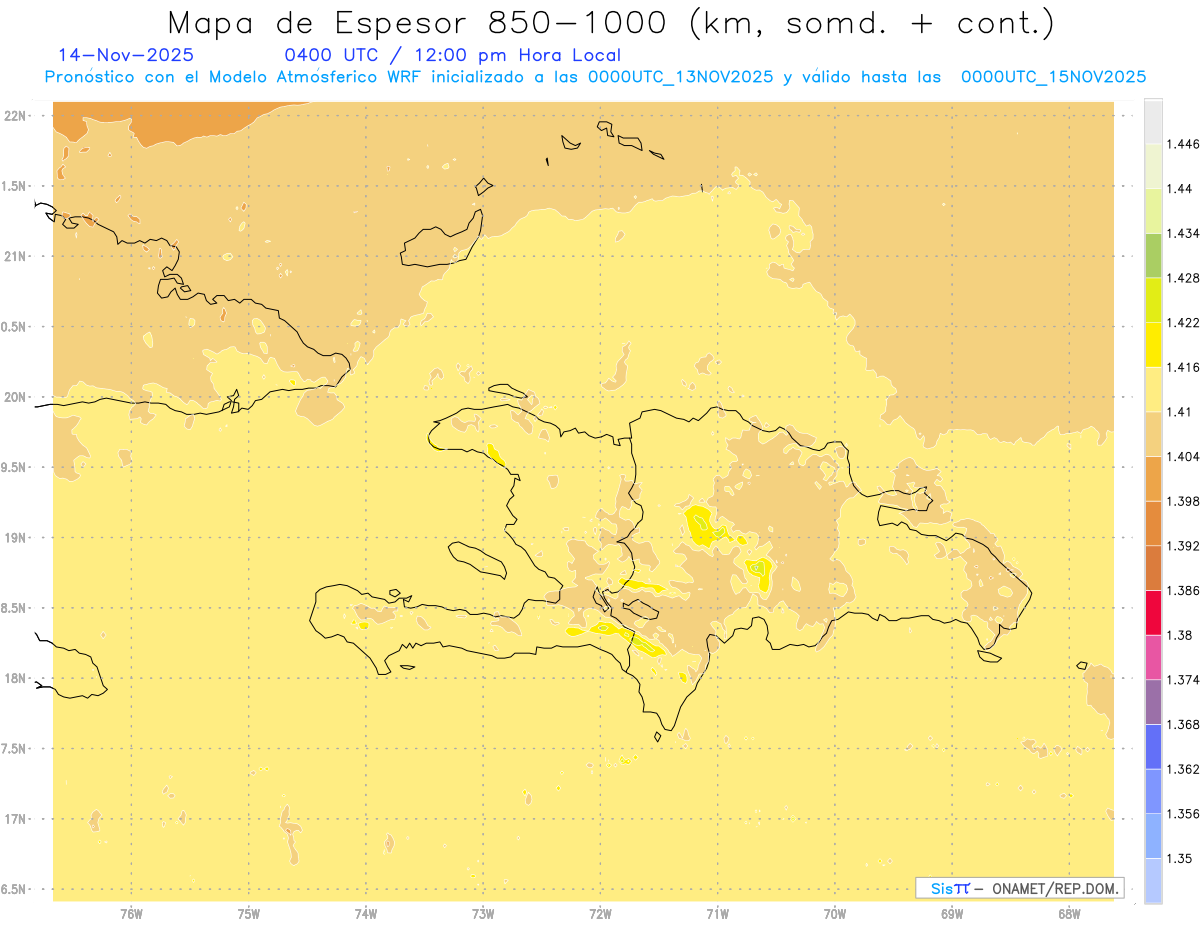Click the legend value '1.35'
Screen dimensions: 1200x927
[x=1180, y=858]
